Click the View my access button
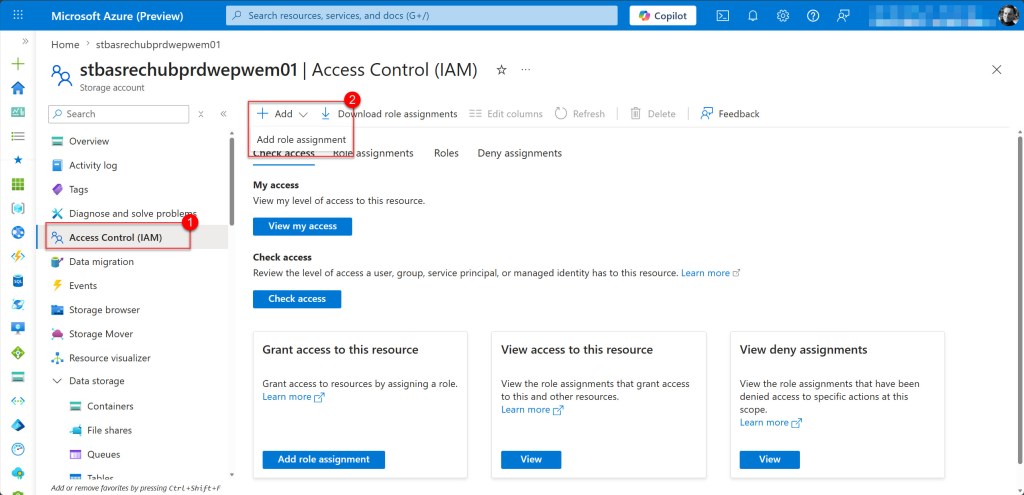This screenshot has height=495, width=1024. click(x=302, y=226)
